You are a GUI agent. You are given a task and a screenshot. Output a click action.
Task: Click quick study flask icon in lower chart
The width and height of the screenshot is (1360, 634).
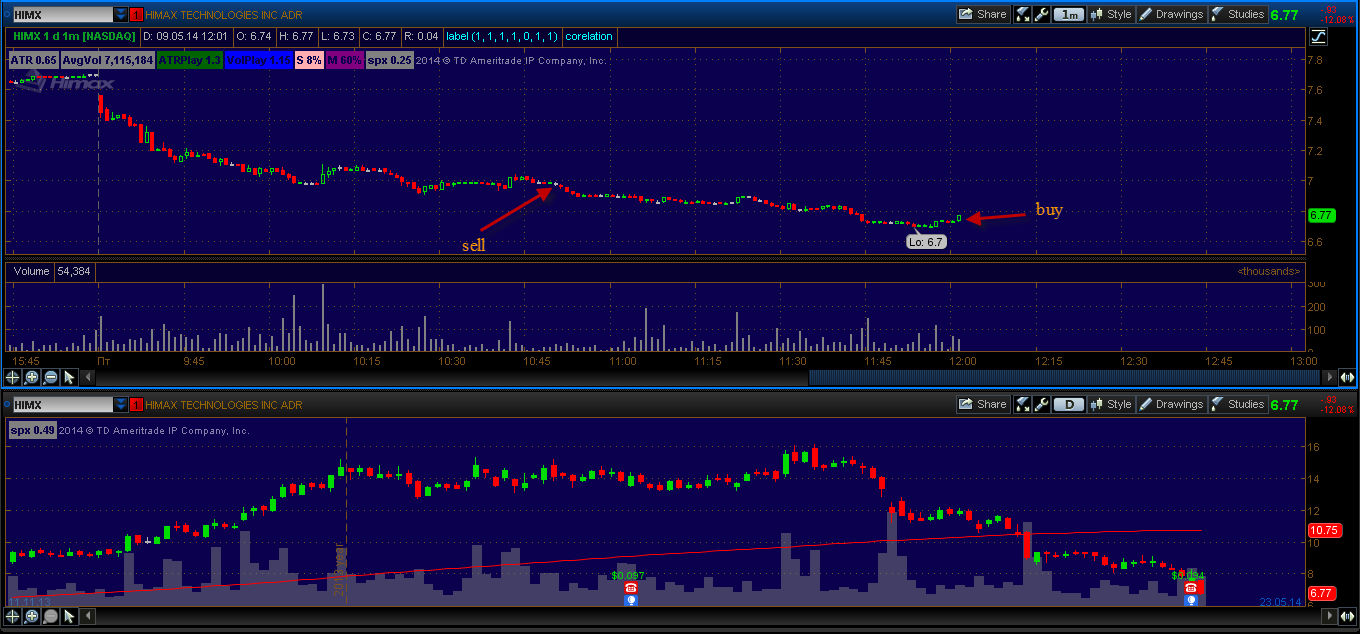[x=1023, y=404]
